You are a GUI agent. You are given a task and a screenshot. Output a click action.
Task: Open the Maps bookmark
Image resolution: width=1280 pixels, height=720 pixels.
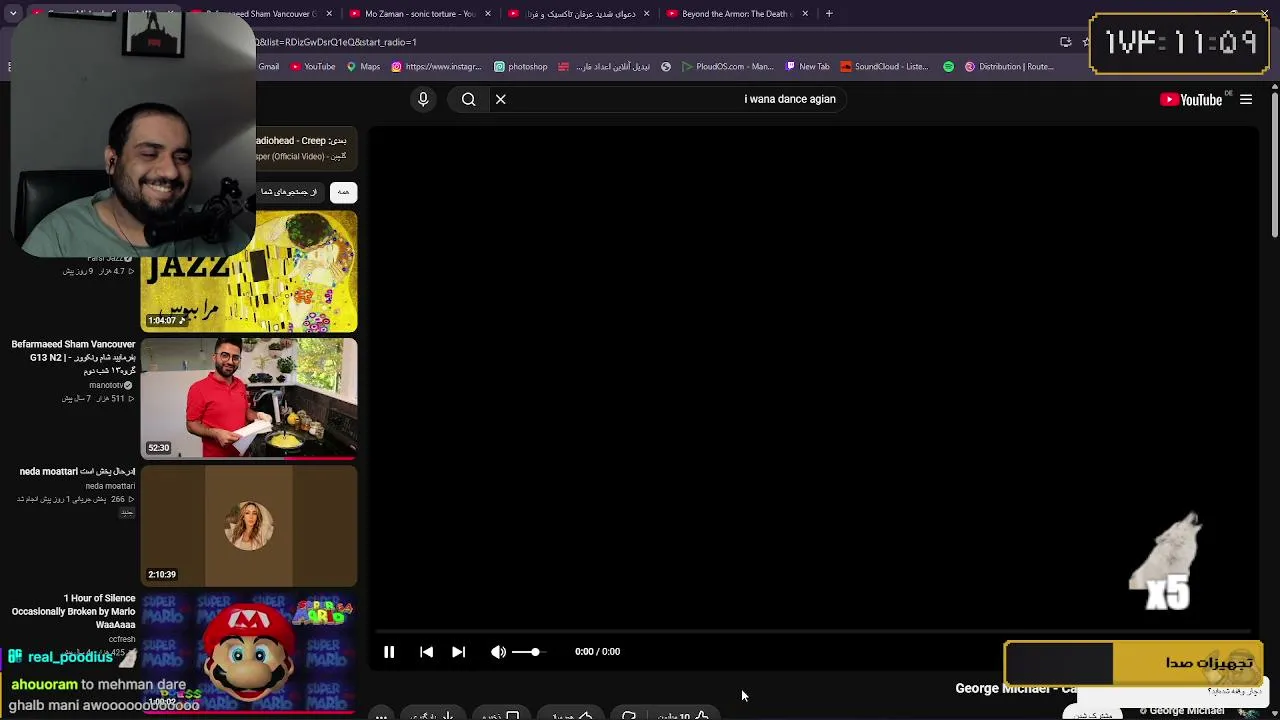[363, 67]
